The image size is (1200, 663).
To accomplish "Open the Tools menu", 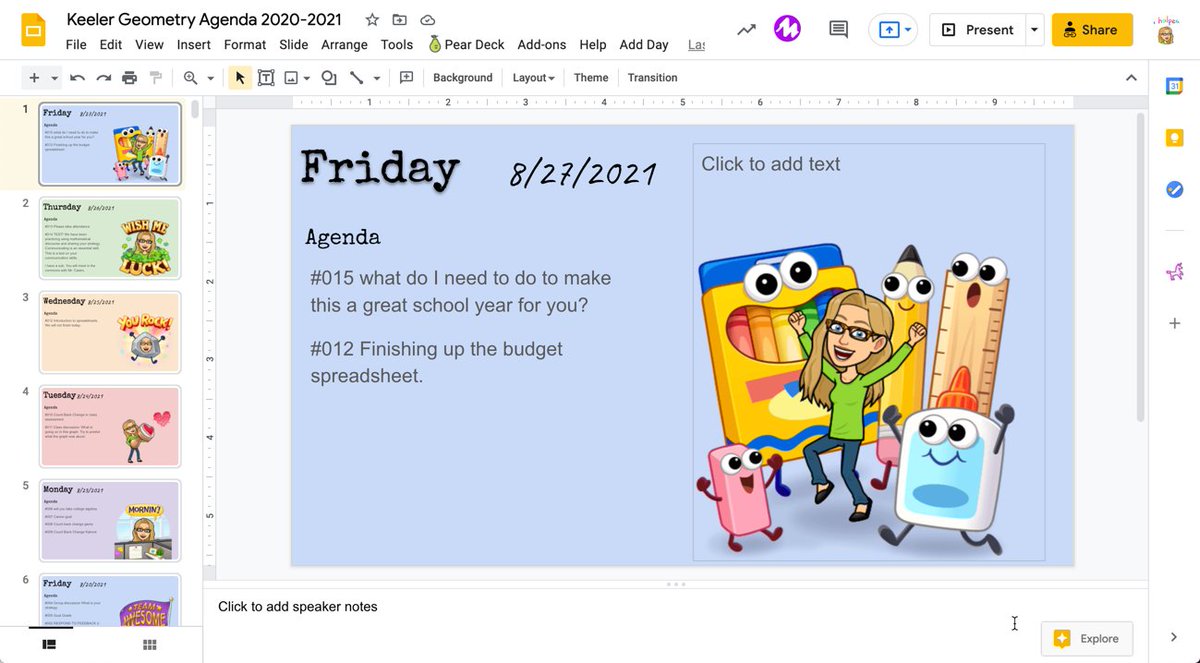I will (397, 44).
